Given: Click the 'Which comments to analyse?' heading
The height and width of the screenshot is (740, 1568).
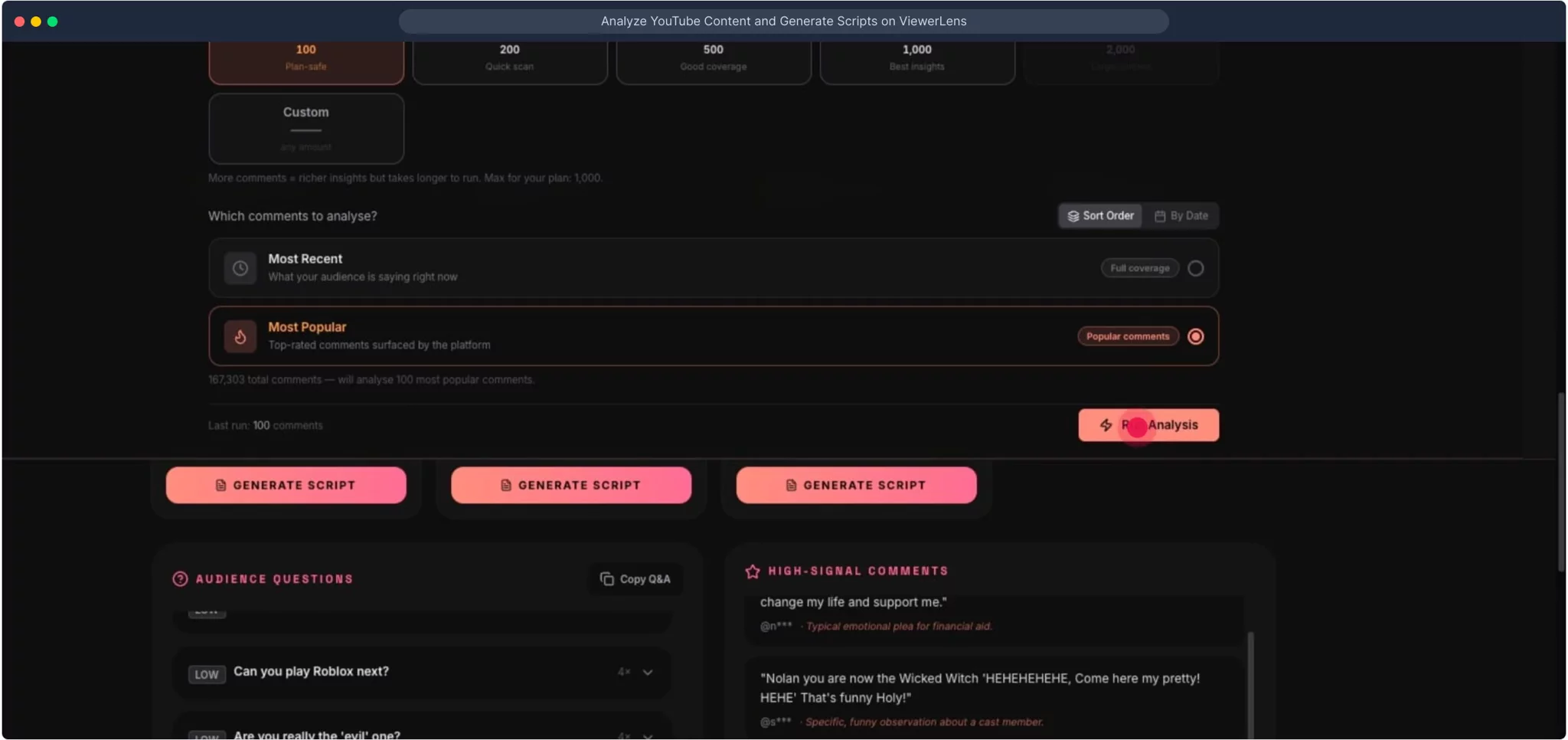Looking at the screenshot, I should tap(292, 216).
